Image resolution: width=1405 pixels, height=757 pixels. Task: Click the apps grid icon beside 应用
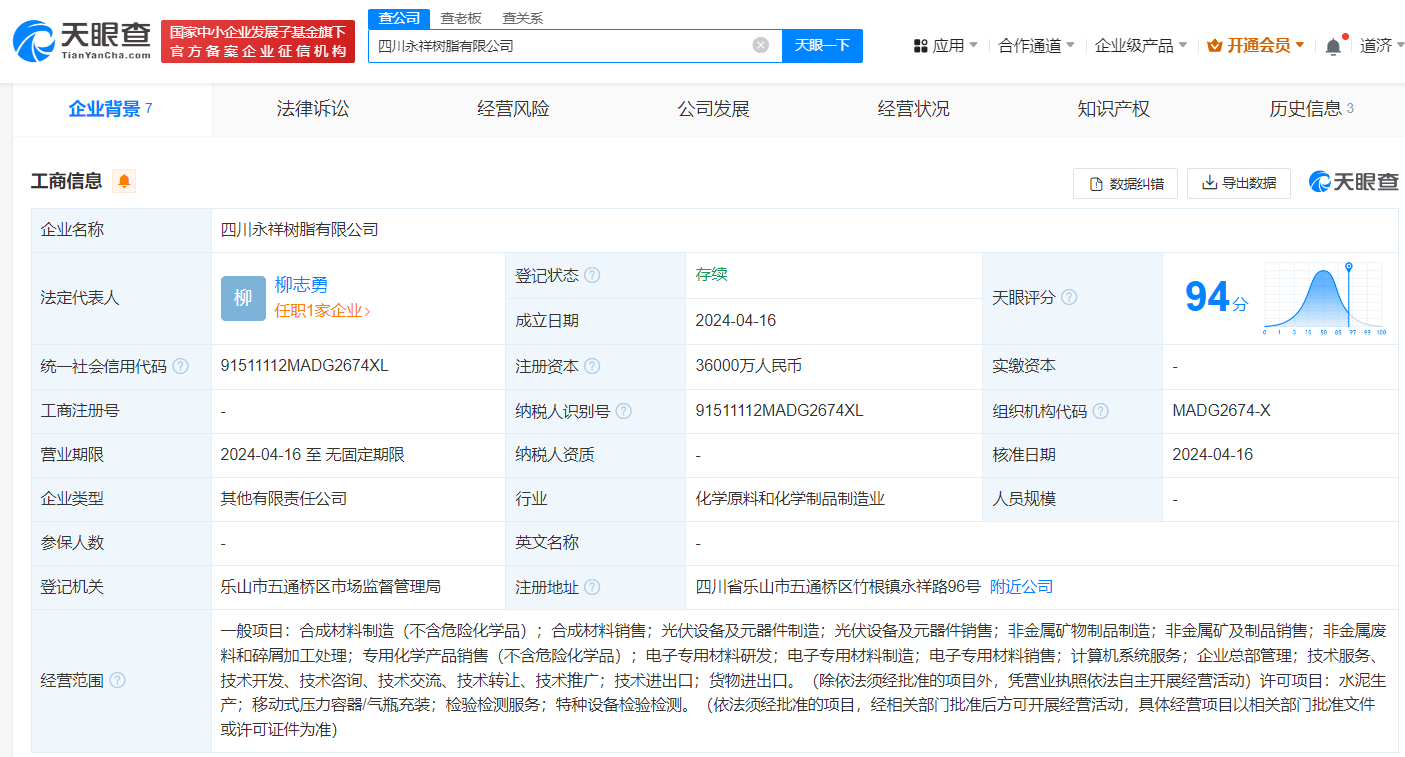click(x=919, y=45)
